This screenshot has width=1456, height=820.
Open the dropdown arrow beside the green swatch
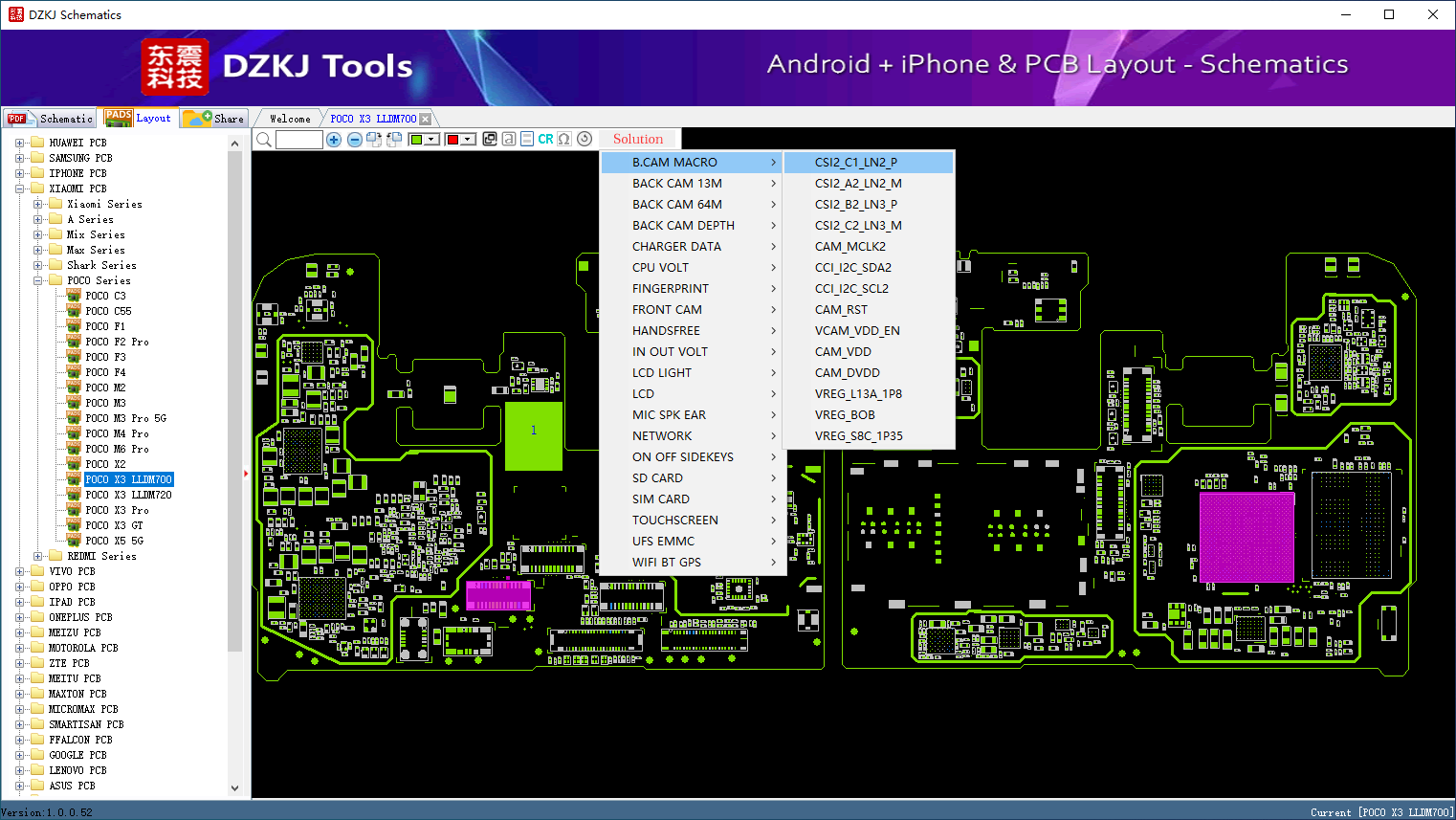431,140
